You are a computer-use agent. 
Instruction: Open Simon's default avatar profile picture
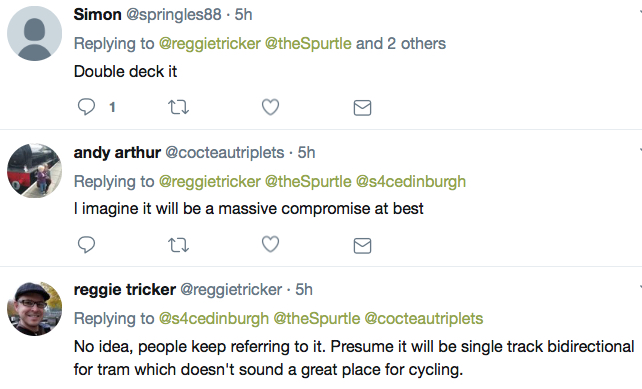pyautogui.click(x=34, y=34)
